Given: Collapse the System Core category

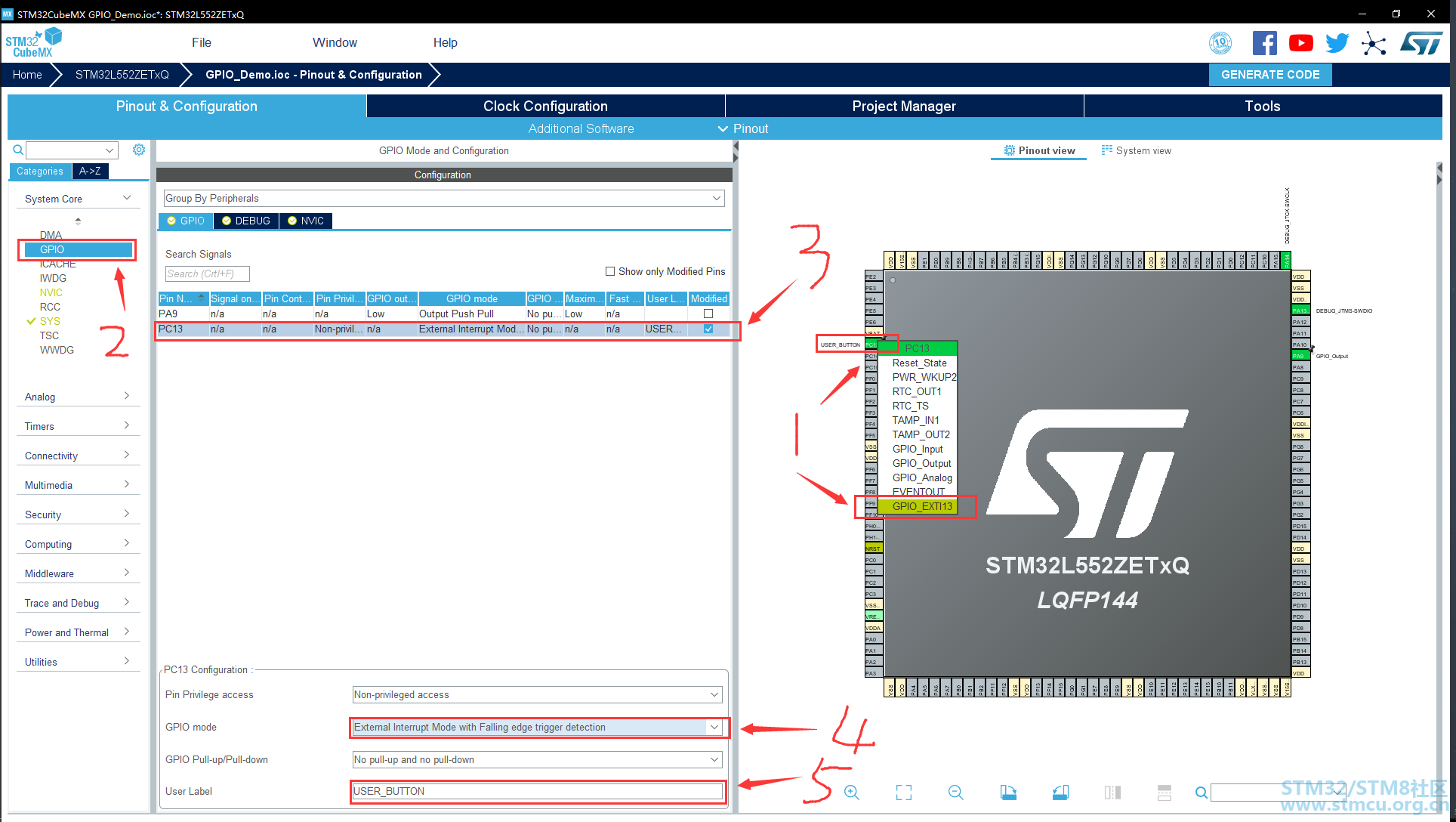Looking at the screenshot, I should coord(78,199).
